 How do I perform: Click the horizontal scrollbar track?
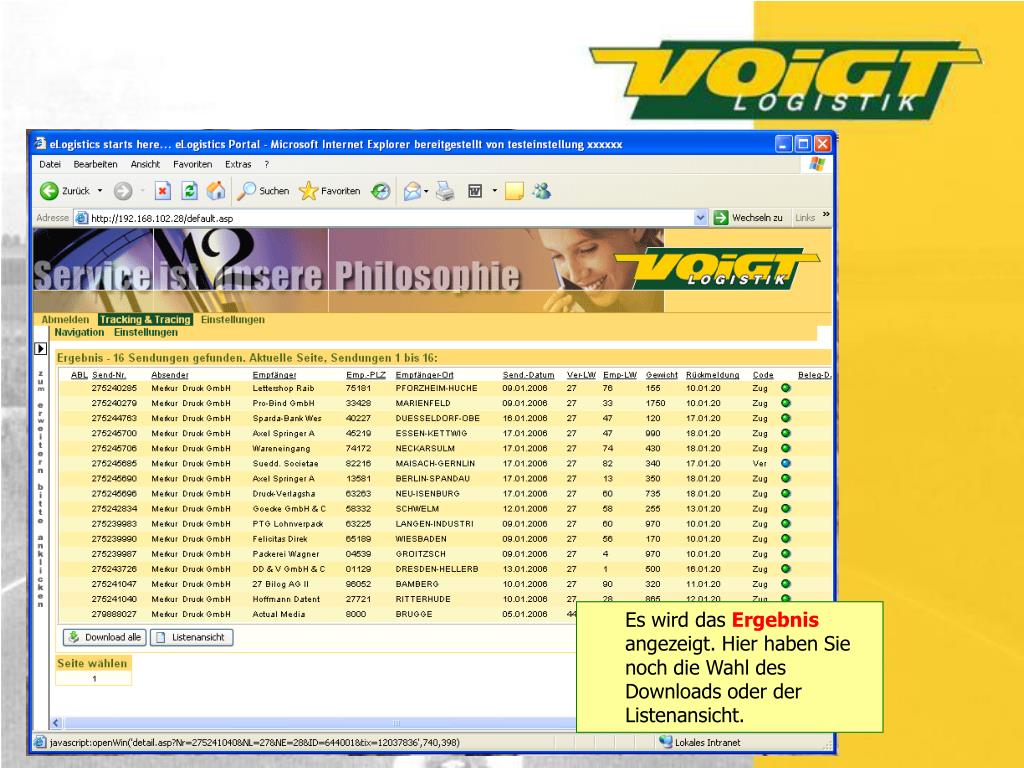tap(319, 723)
